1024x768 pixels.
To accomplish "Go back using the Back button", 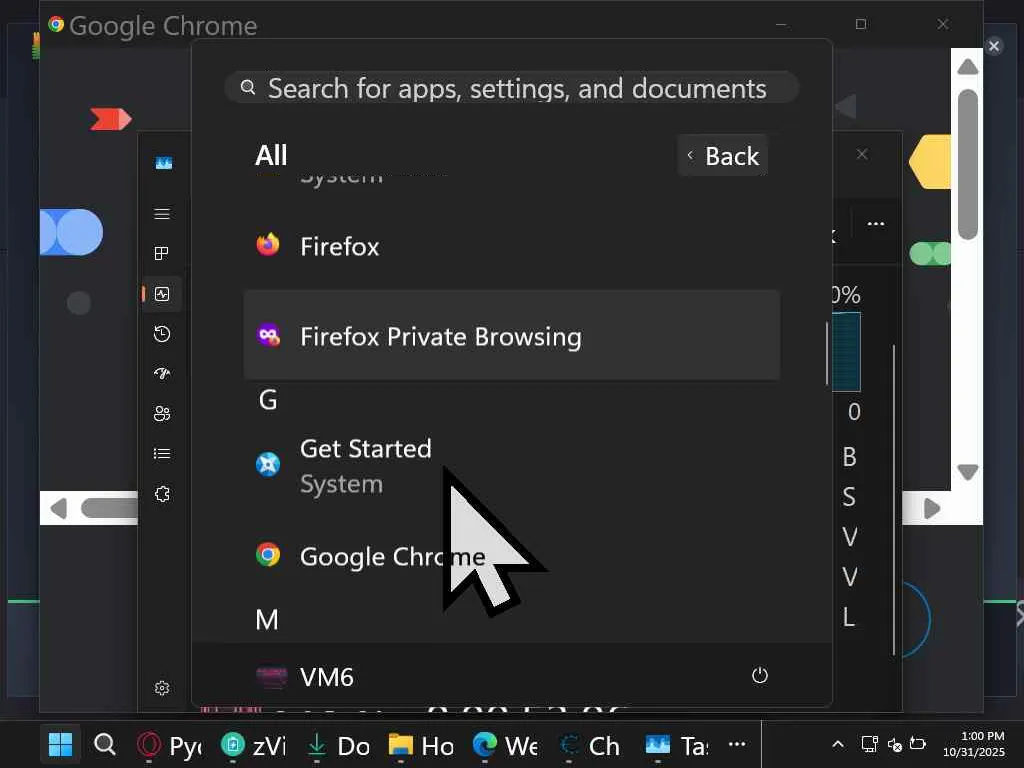I will (x=723, y=155).
